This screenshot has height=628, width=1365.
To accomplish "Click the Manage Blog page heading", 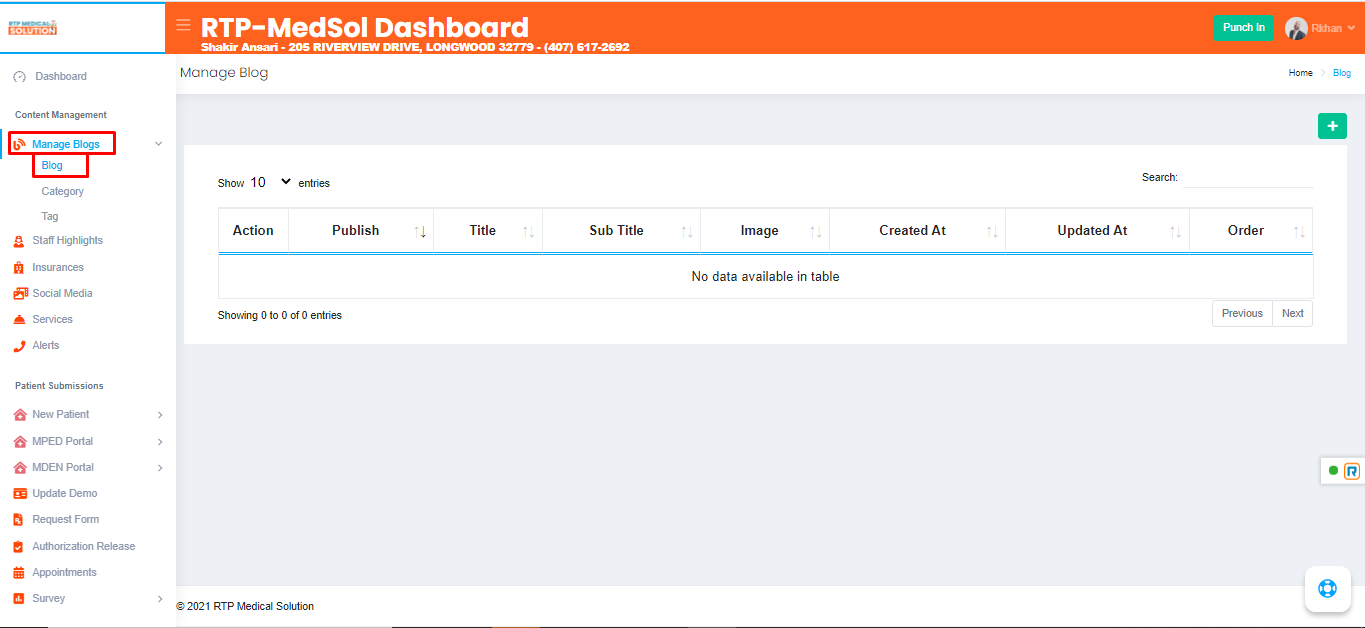I will click(224, 73).
